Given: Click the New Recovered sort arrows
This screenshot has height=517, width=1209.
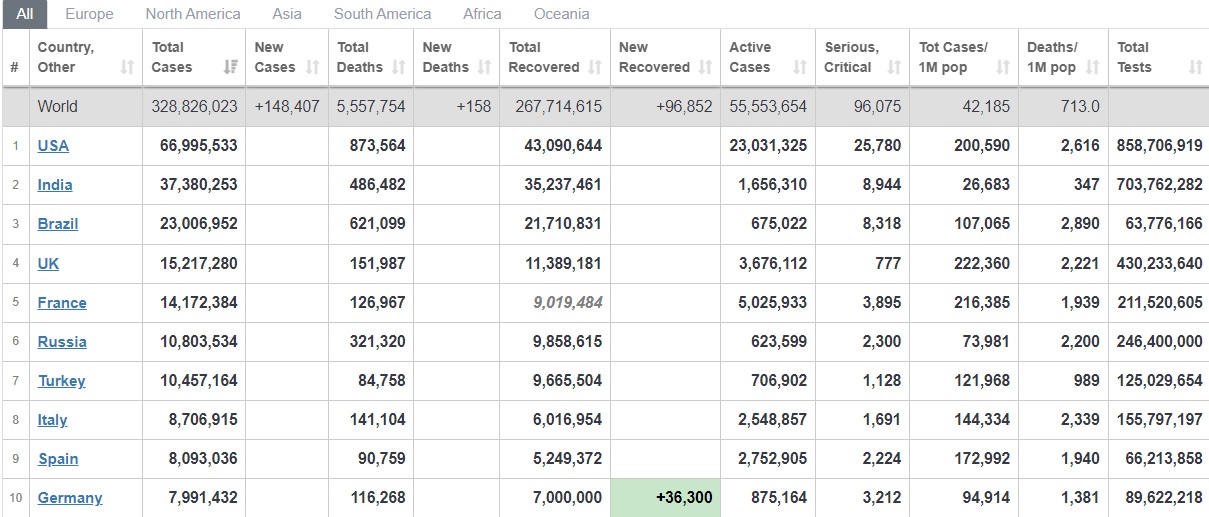Looking at the screenshot, I should point(705,67).
